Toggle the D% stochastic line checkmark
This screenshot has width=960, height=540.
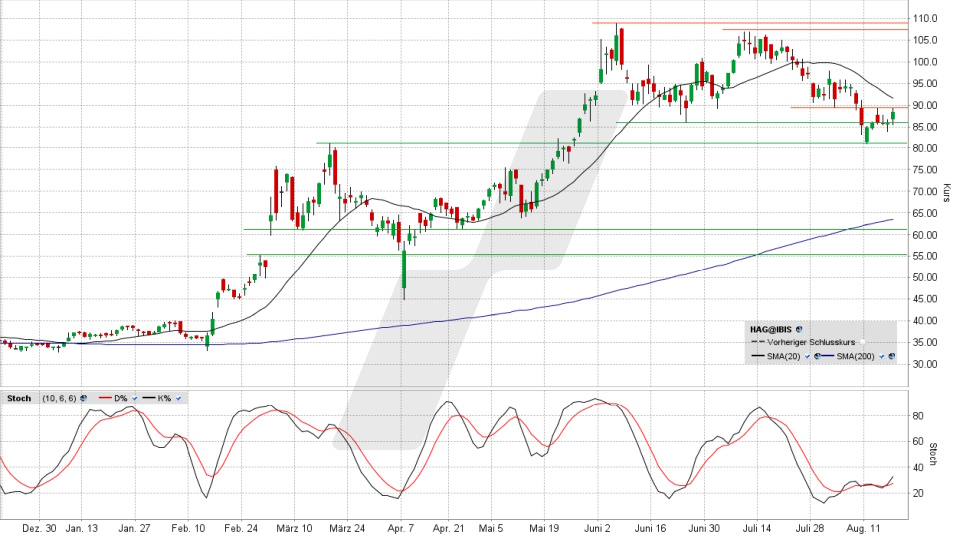[x=135, y=399]
